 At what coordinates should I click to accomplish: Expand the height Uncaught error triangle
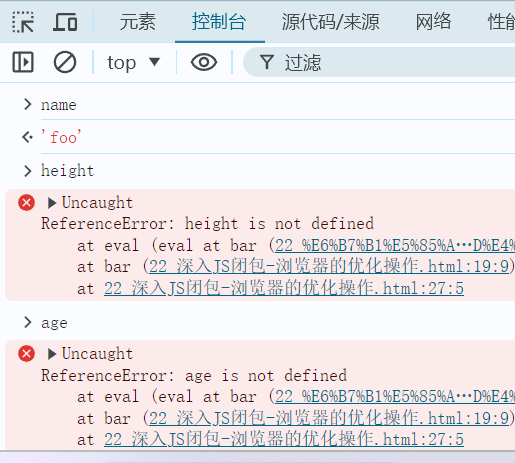pyautogui.click(x=52, y=203)
